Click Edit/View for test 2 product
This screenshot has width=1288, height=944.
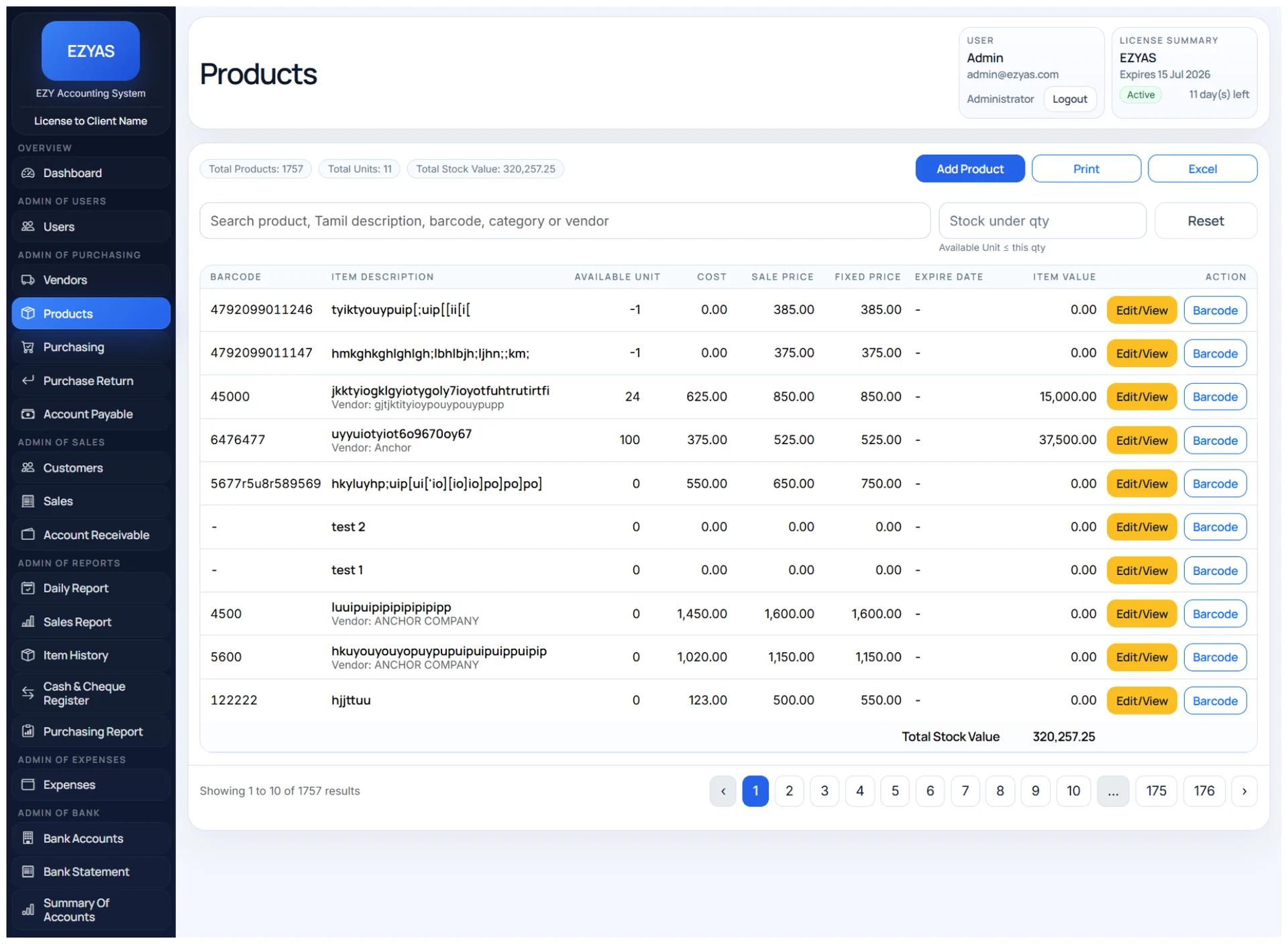[x=1142, y=527]
